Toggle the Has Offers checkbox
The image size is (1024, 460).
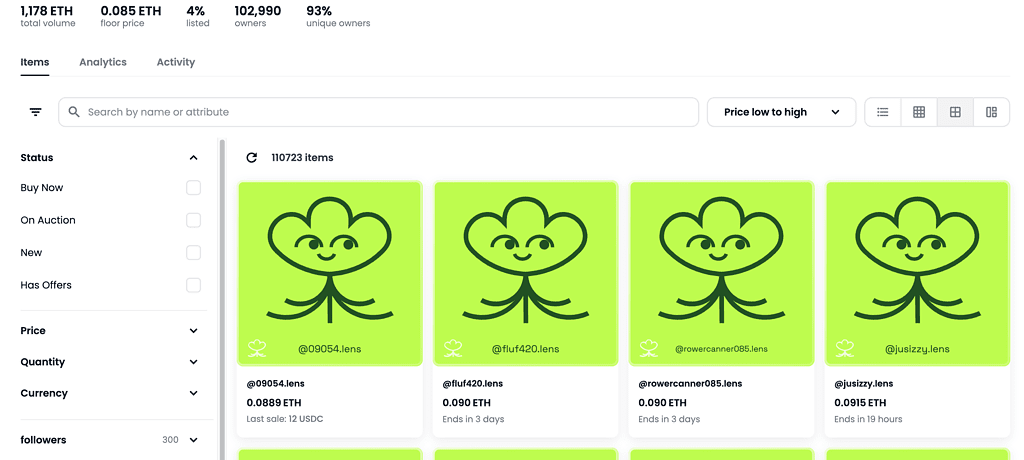click(x=193, y=285)
